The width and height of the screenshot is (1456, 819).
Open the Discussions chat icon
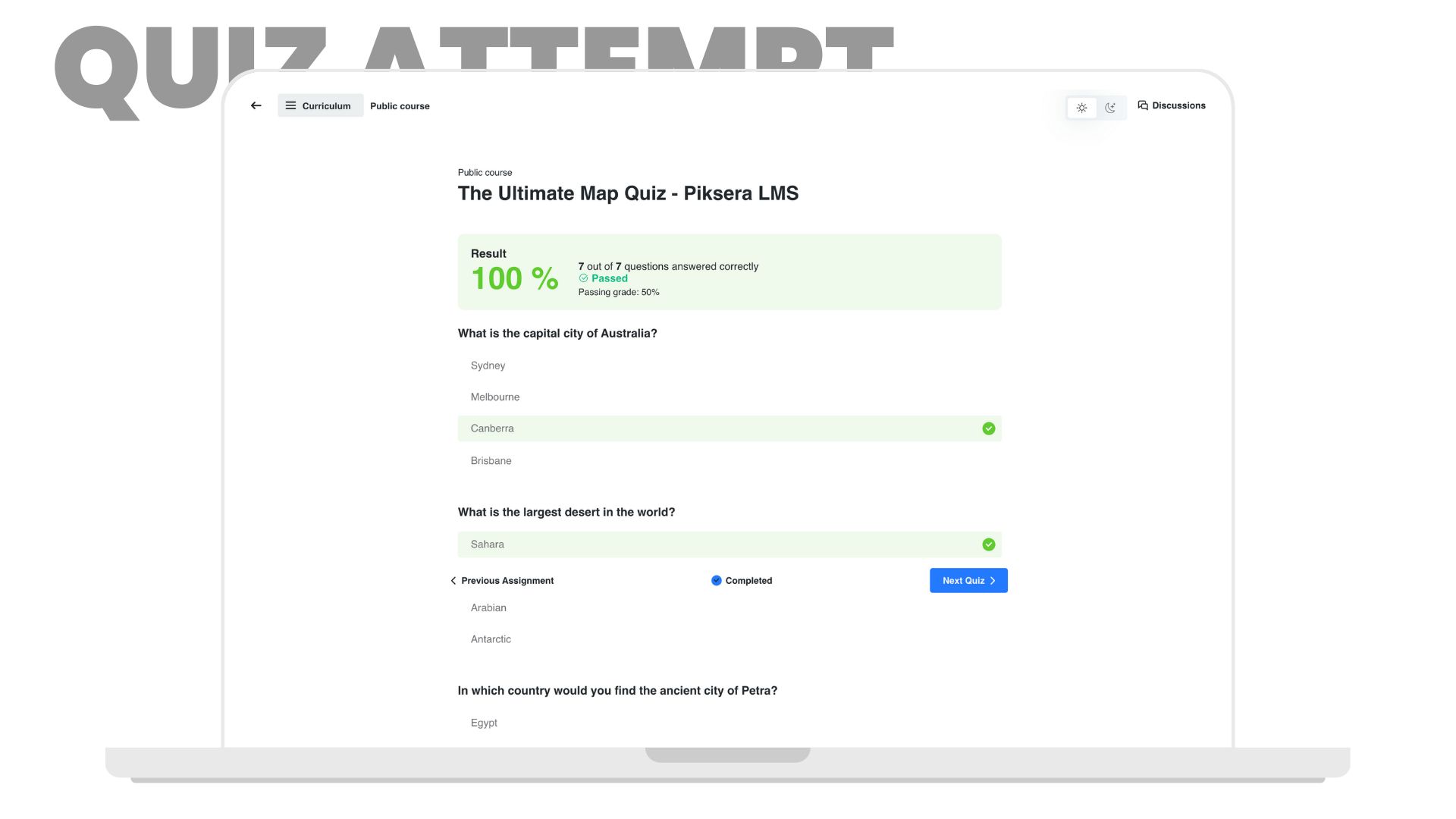click(1143, 105)
